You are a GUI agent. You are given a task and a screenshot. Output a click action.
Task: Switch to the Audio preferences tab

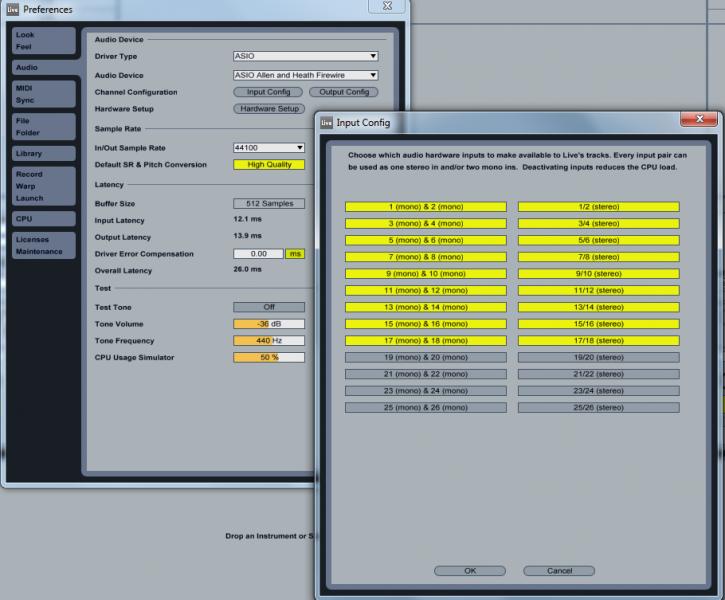[43, 67]
